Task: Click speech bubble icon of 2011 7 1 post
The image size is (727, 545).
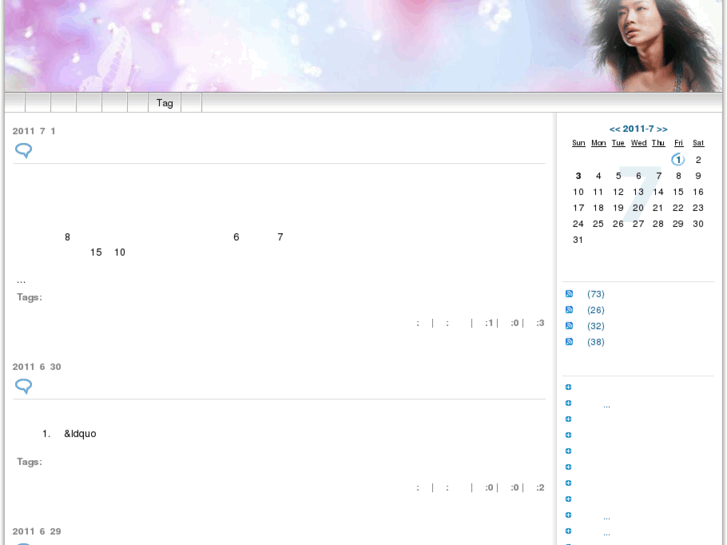Action: 24,150
